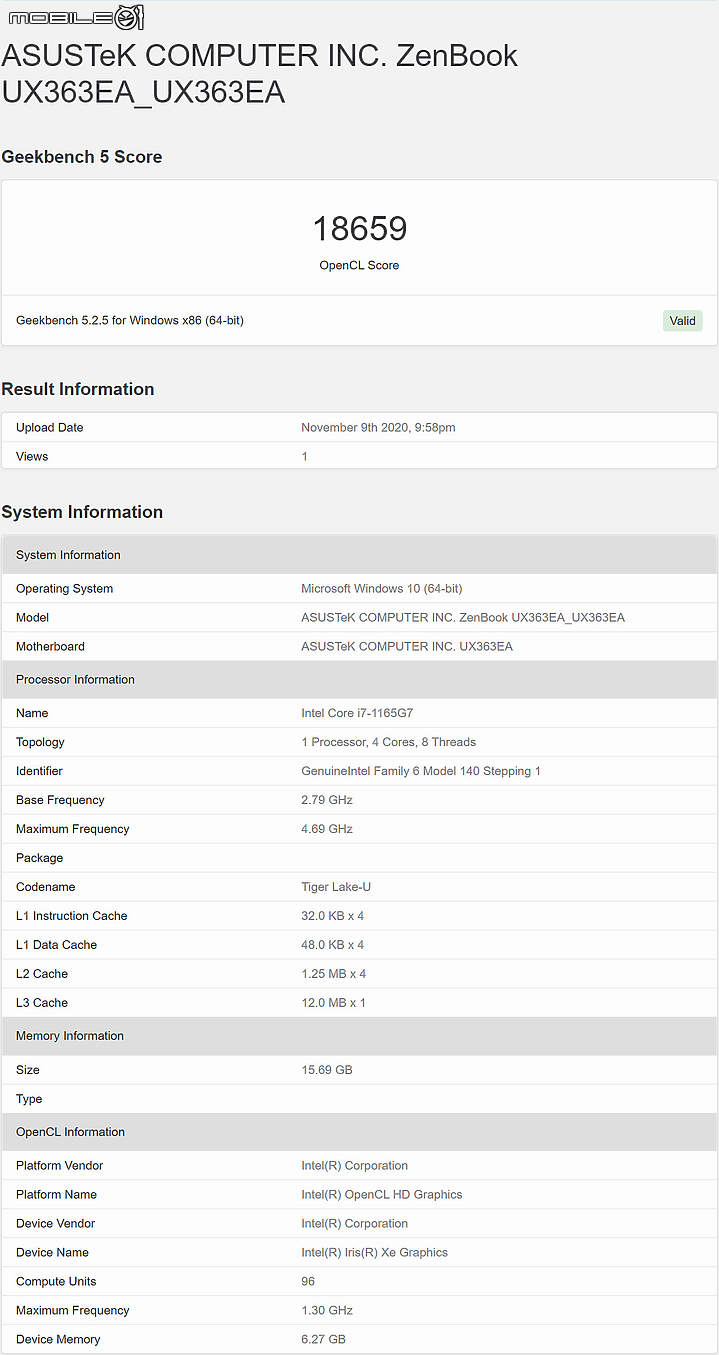
Task: Click the Device Name row label
Action: 53,1254
